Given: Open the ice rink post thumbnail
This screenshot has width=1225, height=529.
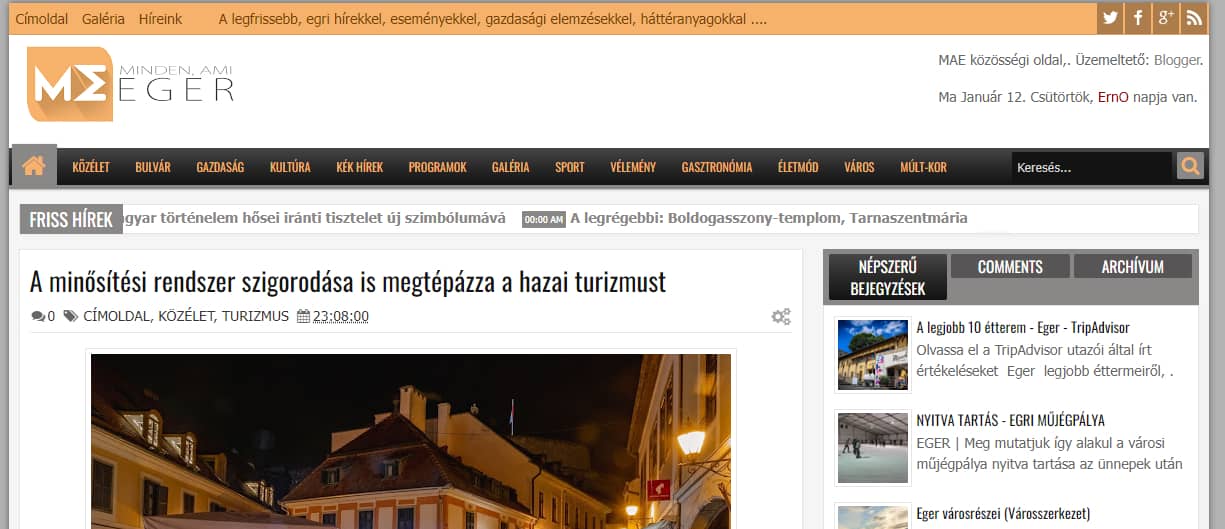Looking at the screenshot, I should 873,448.
